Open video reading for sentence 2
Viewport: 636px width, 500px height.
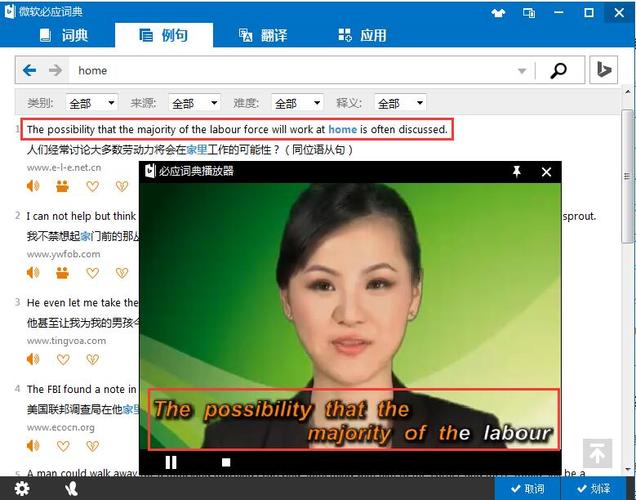(x=62, y=272)
